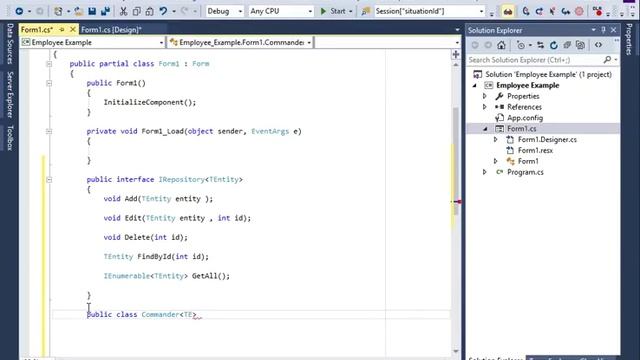The image size is (640, 360).
Task: Expand the Form1.Designer.cs node
Action: click(496, 140)
